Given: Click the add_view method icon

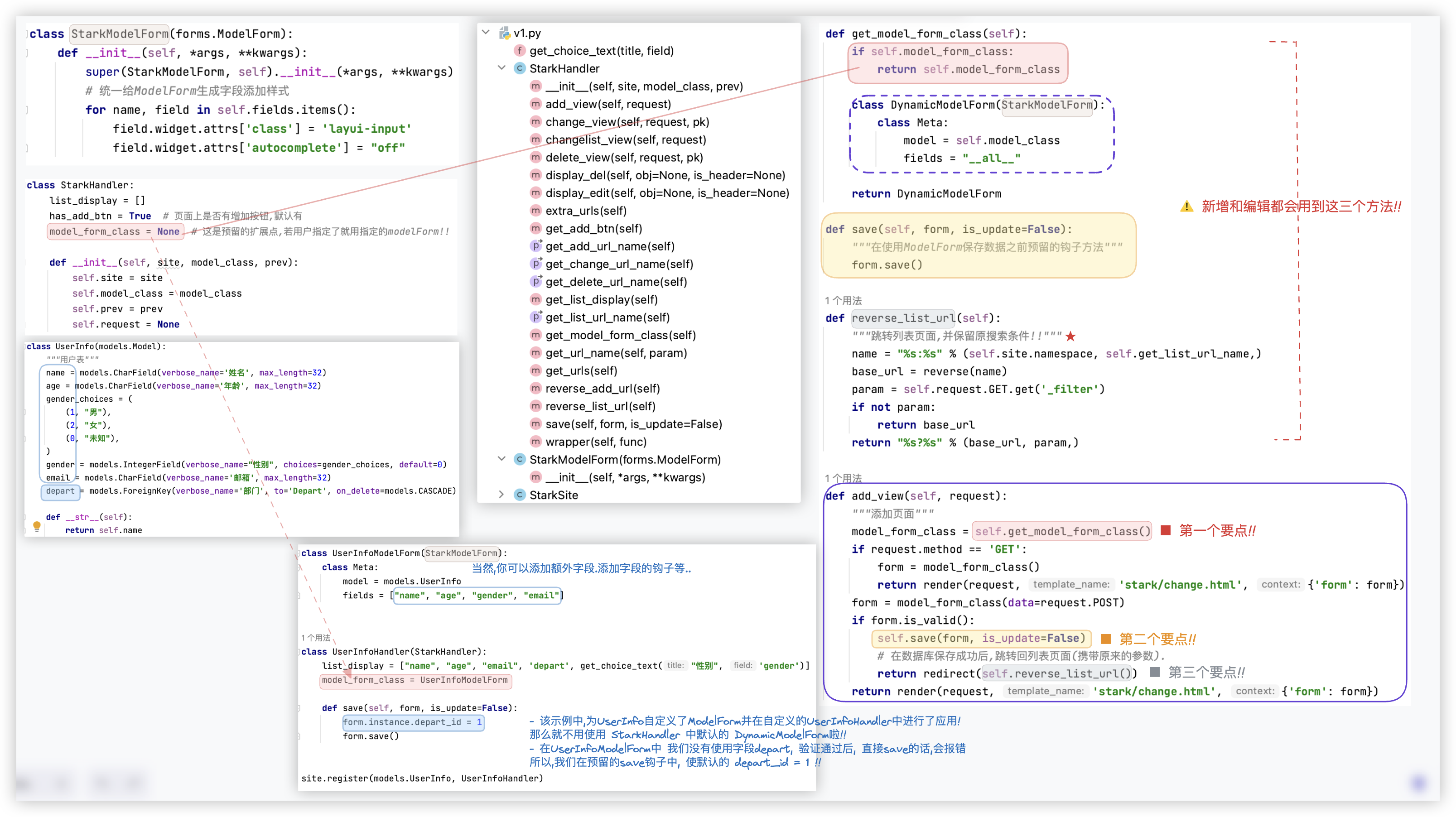Looking at the screenshot, I should [535, 104].
